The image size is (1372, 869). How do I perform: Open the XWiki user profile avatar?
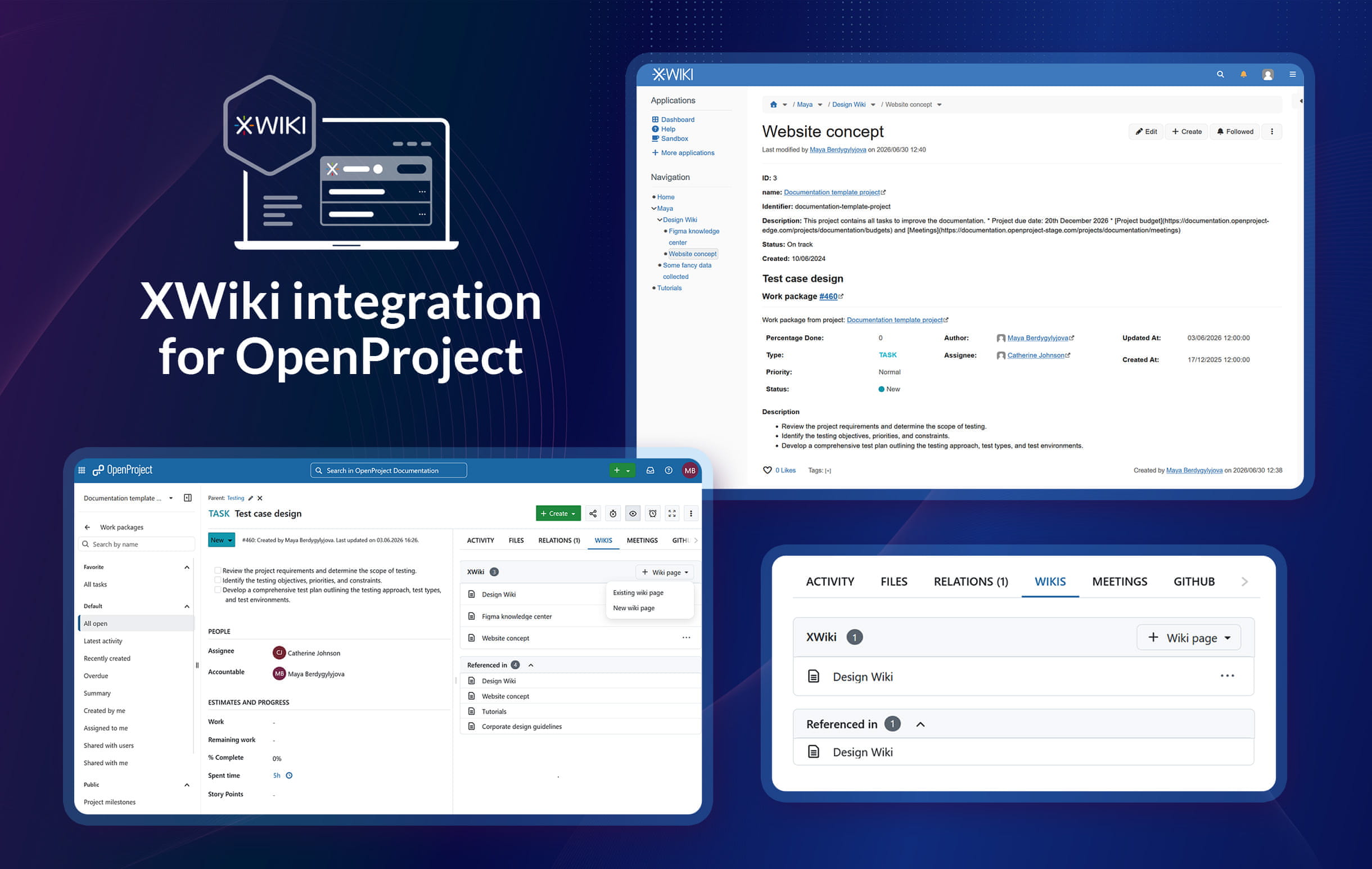pos(1268,75)
